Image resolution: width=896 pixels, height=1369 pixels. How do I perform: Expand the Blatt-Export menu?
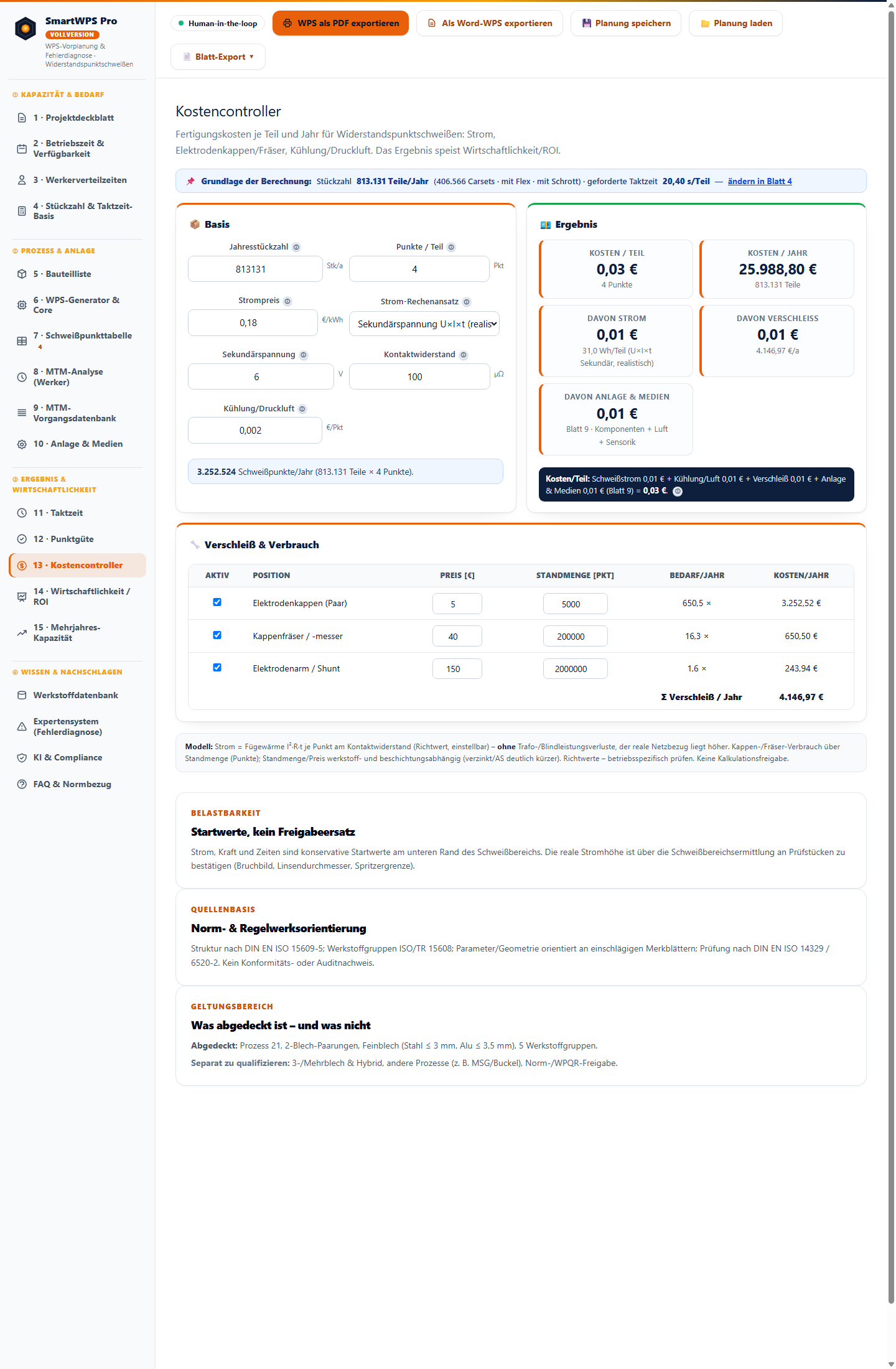218,57
